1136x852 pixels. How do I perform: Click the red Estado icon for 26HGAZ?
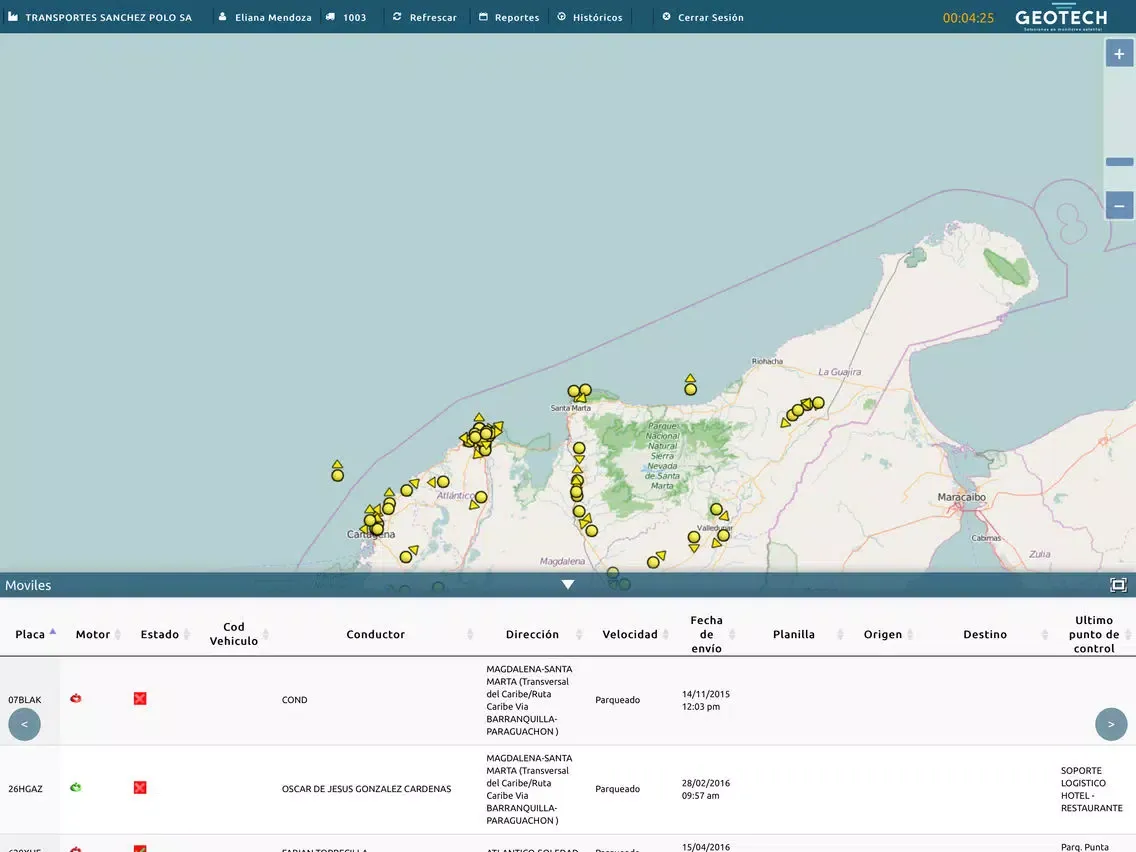click(x=140, y=788)
